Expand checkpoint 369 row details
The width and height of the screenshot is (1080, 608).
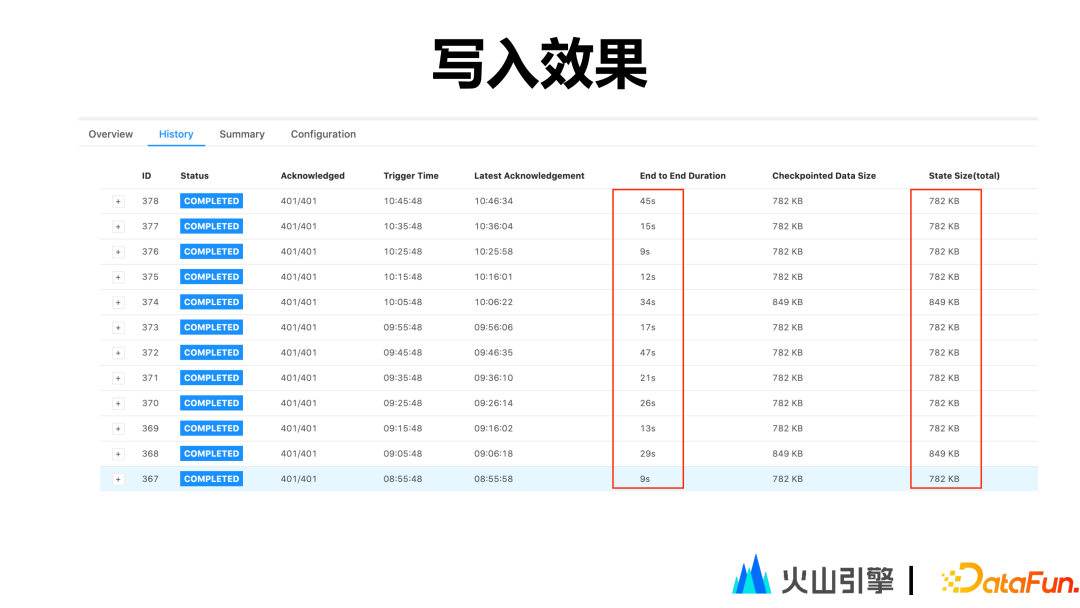click(x=118, y=429)
